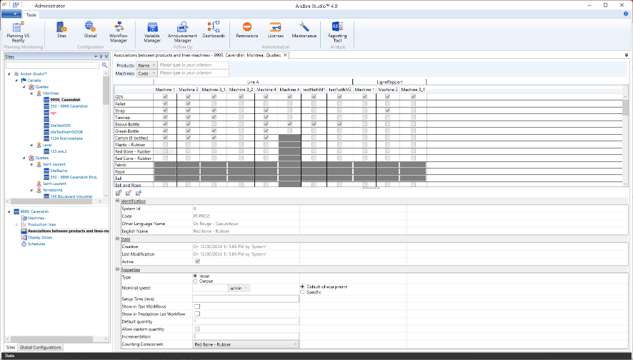Open the Machines Code filter dropdown
The width and height of the screenshot is (633, 360).
pos(146,73)
